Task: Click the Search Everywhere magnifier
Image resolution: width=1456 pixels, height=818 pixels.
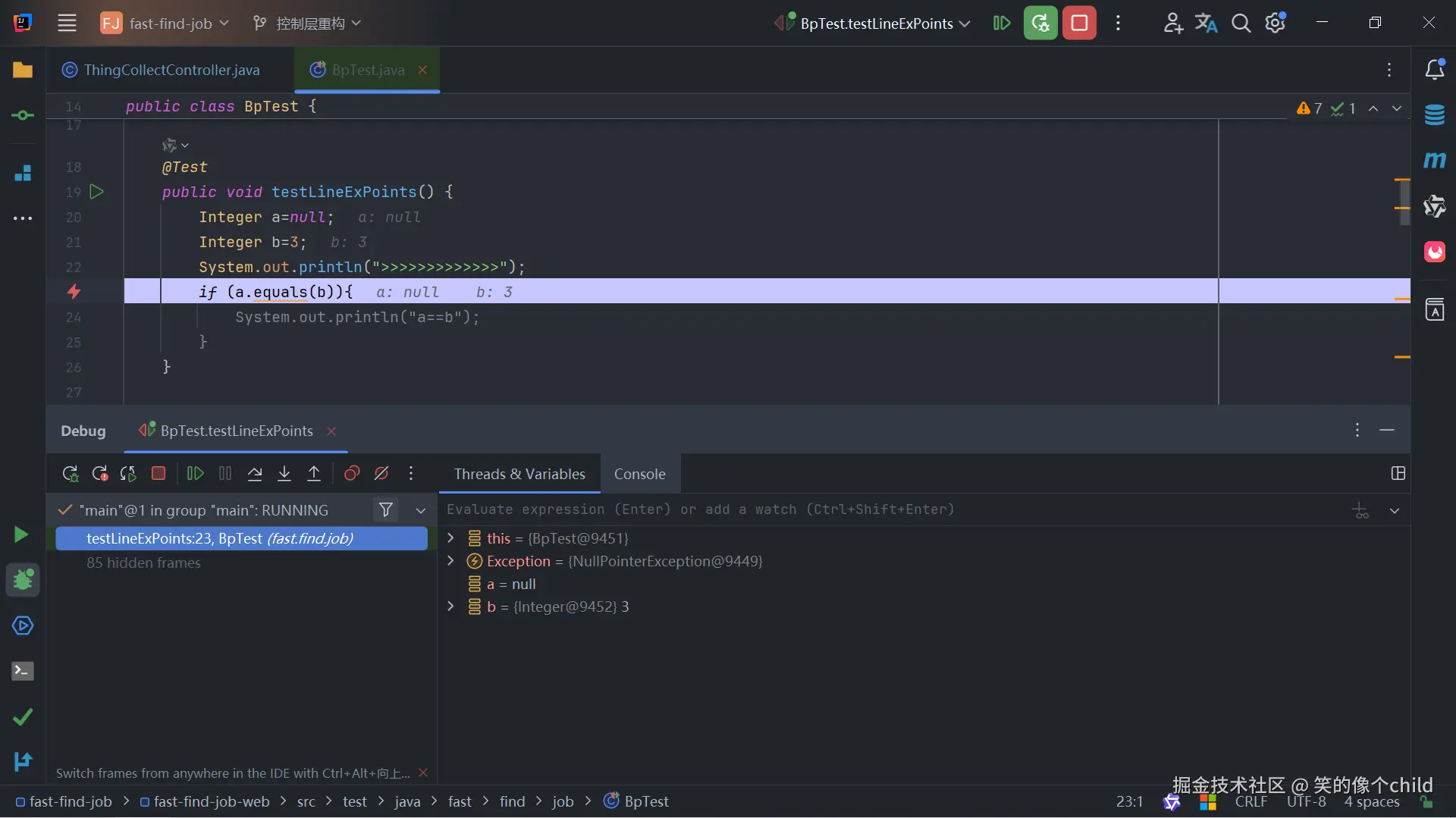Action: point(1241,24)
